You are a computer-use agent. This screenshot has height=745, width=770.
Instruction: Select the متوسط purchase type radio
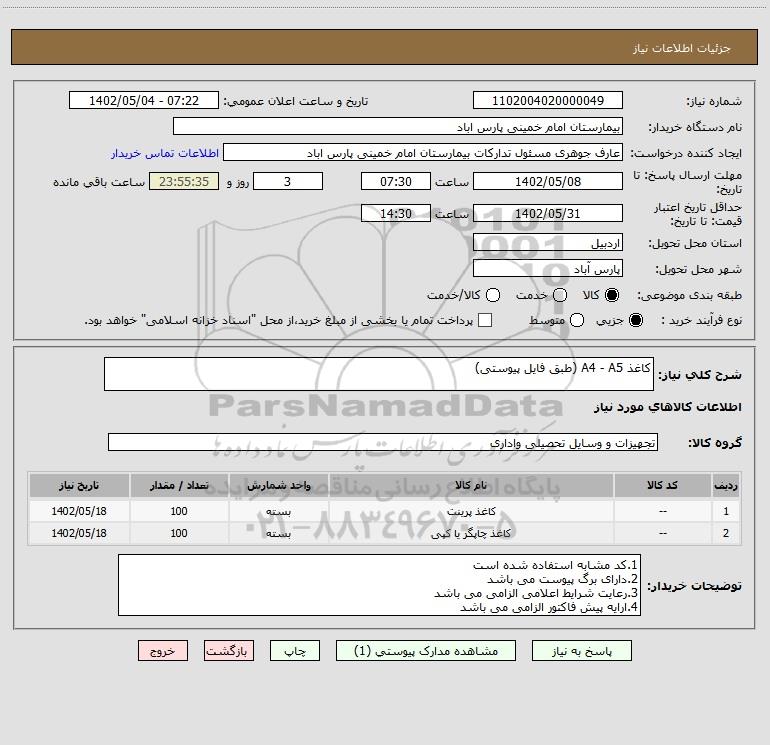coord(577,320)
